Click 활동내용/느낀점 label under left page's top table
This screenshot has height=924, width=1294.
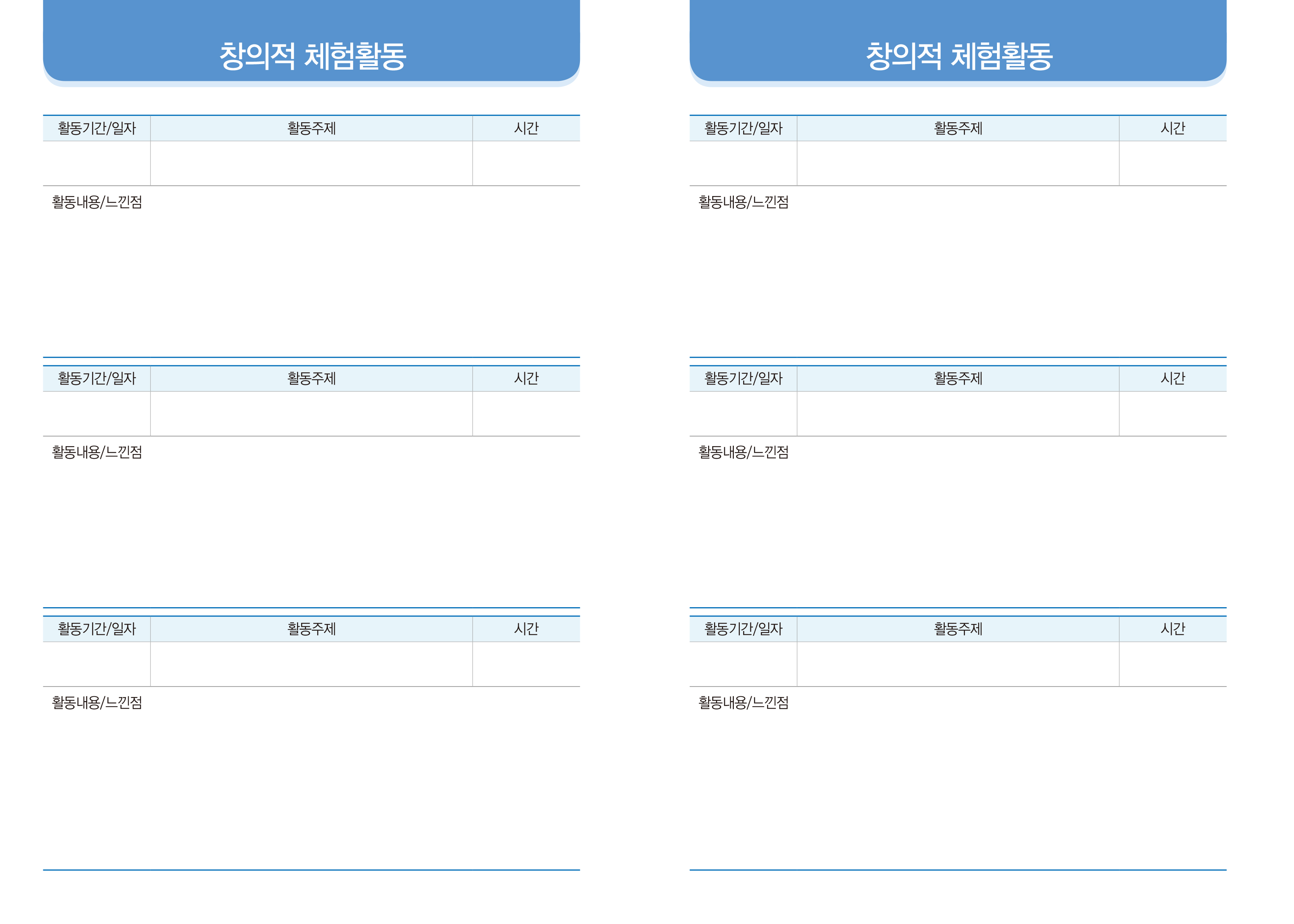tap(97, 202)
